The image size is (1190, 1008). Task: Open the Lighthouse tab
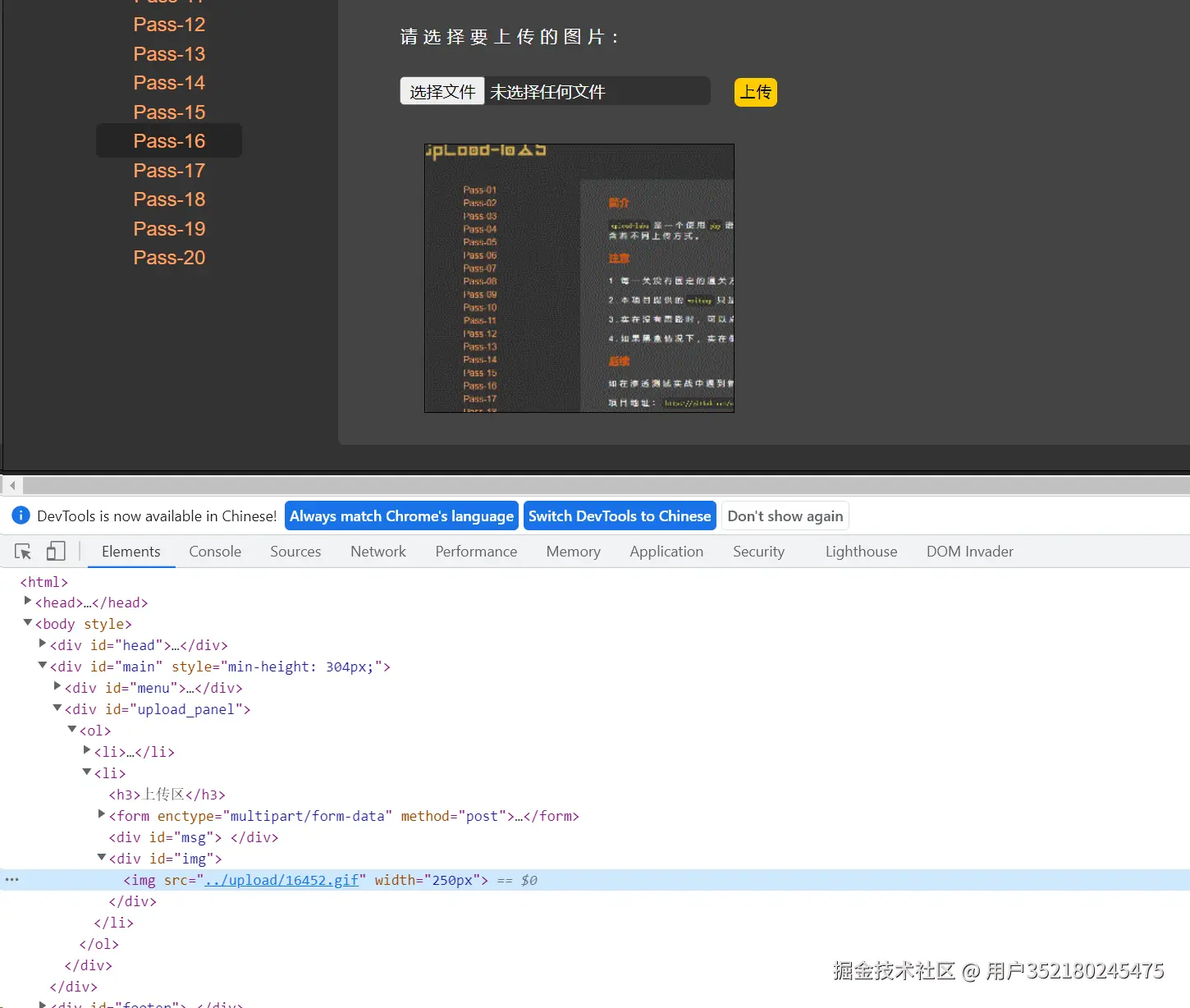862,552
